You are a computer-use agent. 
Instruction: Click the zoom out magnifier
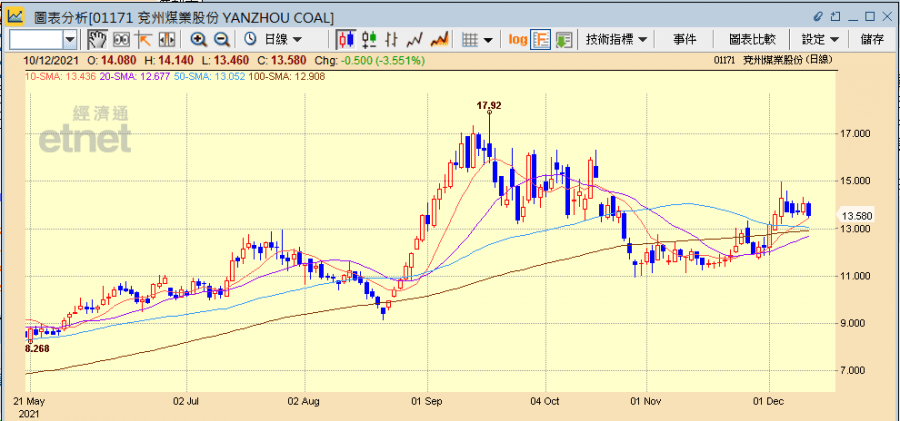point(222,39)
